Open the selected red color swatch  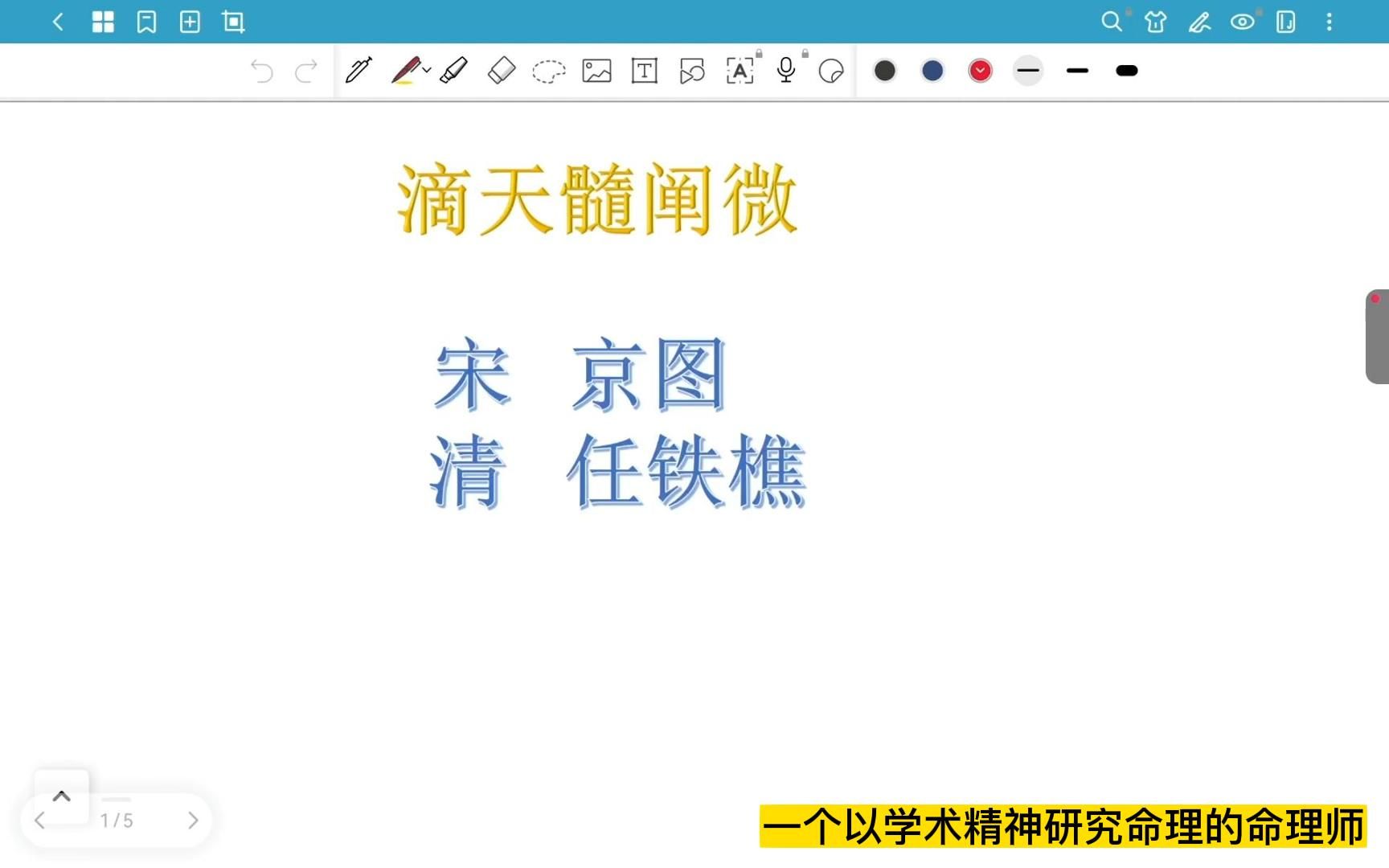click(981, 71)
